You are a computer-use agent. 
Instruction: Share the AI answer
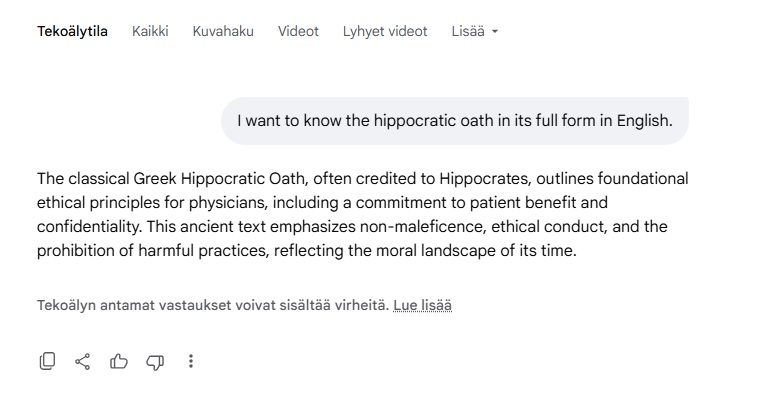coord(83,362)
